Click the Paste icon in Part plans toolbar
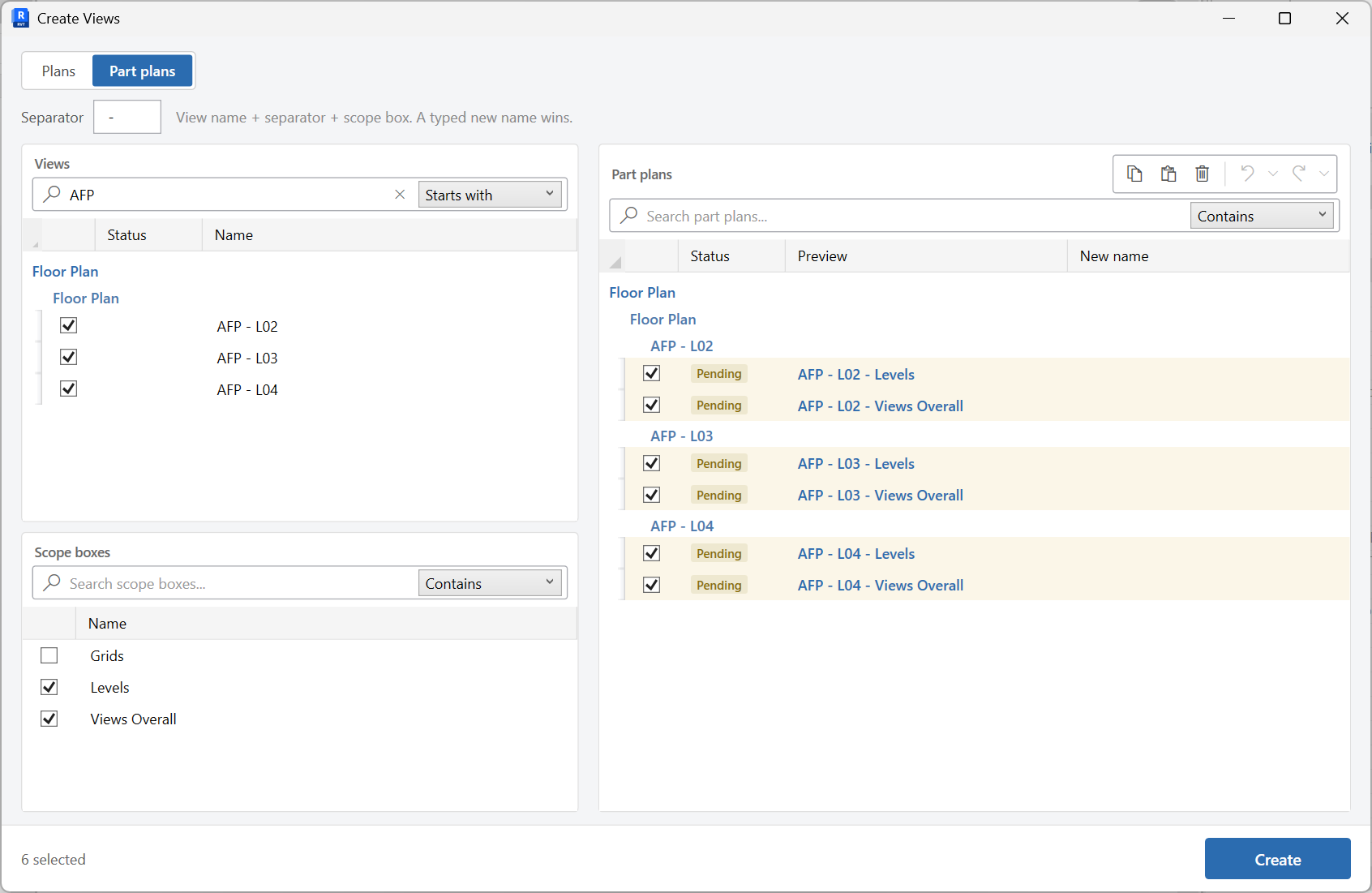The width and height of the screenshot is (1372, 893). 1168,174
